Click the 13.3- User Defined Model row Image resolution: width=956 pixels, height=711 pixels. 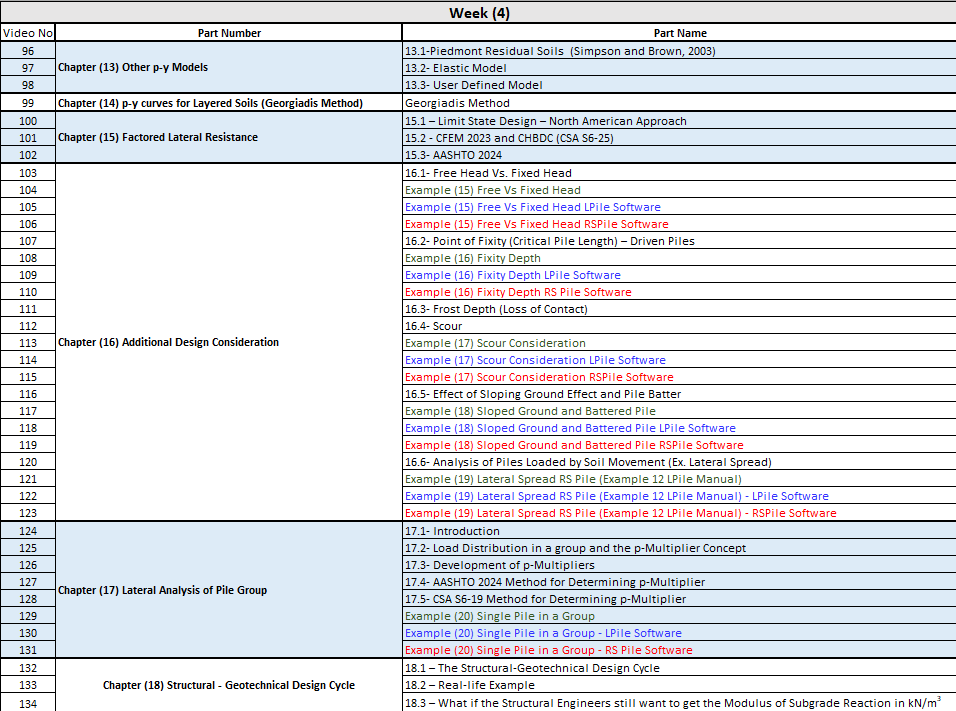[x=473, y=85]
